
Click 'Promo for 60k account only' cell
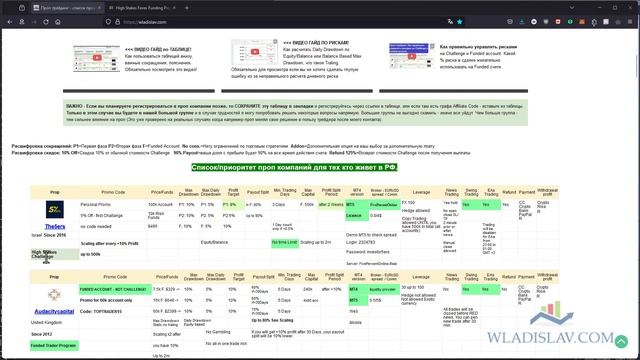click(x=106, y=300)
